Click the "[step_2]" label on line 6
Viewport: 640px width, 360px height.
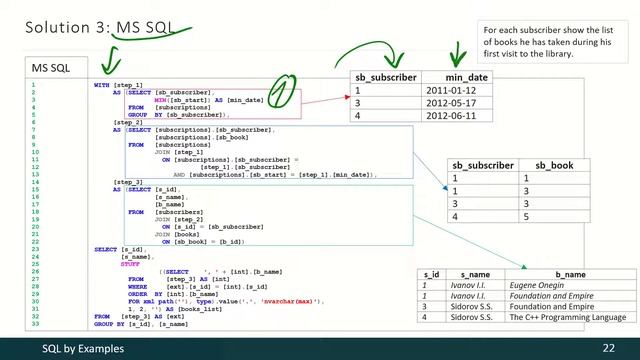[x=128, y=122]
